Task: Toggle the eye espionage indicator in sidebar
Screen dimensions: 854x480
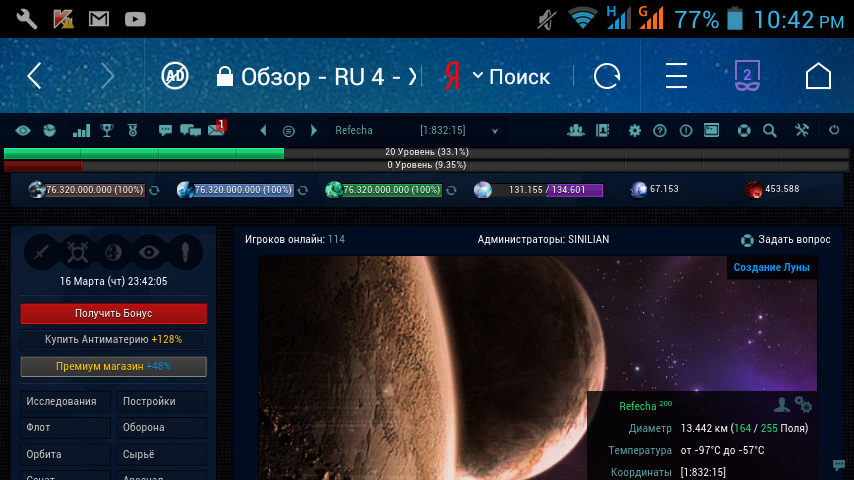Action: [x=149, y=252]
